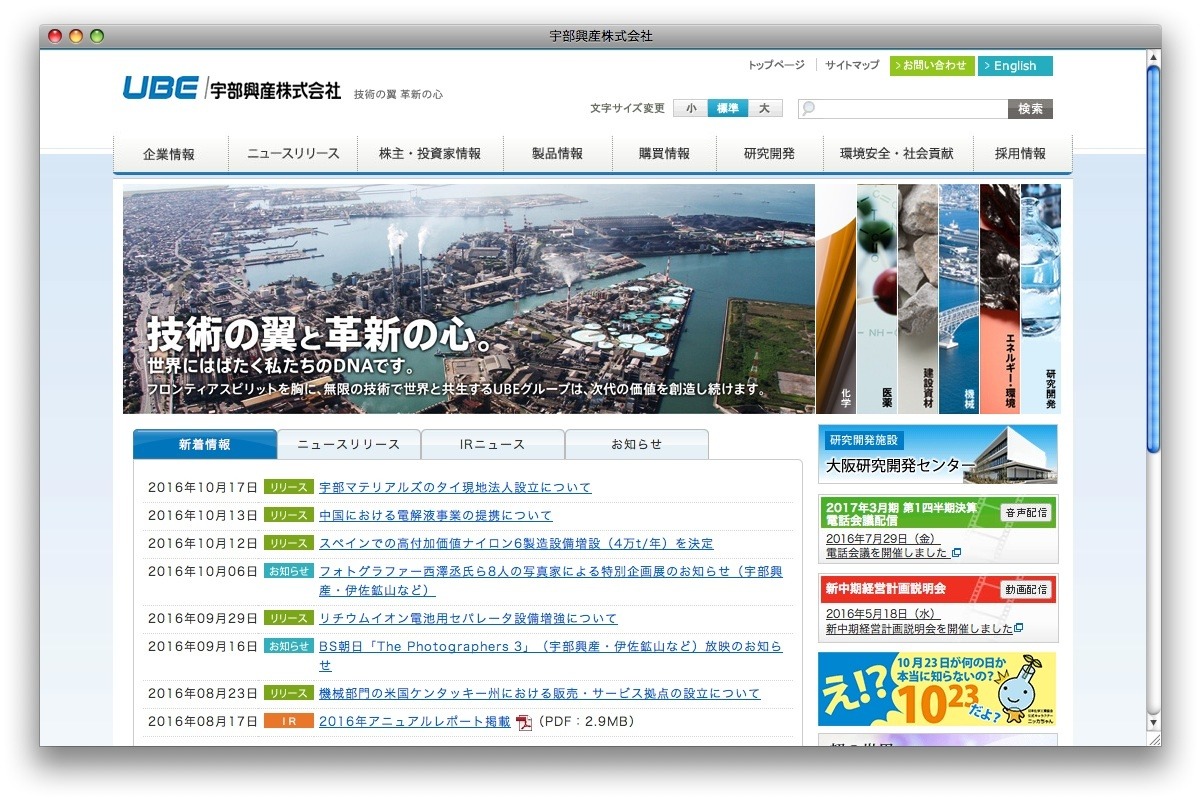Select the 建設資材 category image strip
The width and height of the screenshot is (1201, 801).
(x=917, y=298)
